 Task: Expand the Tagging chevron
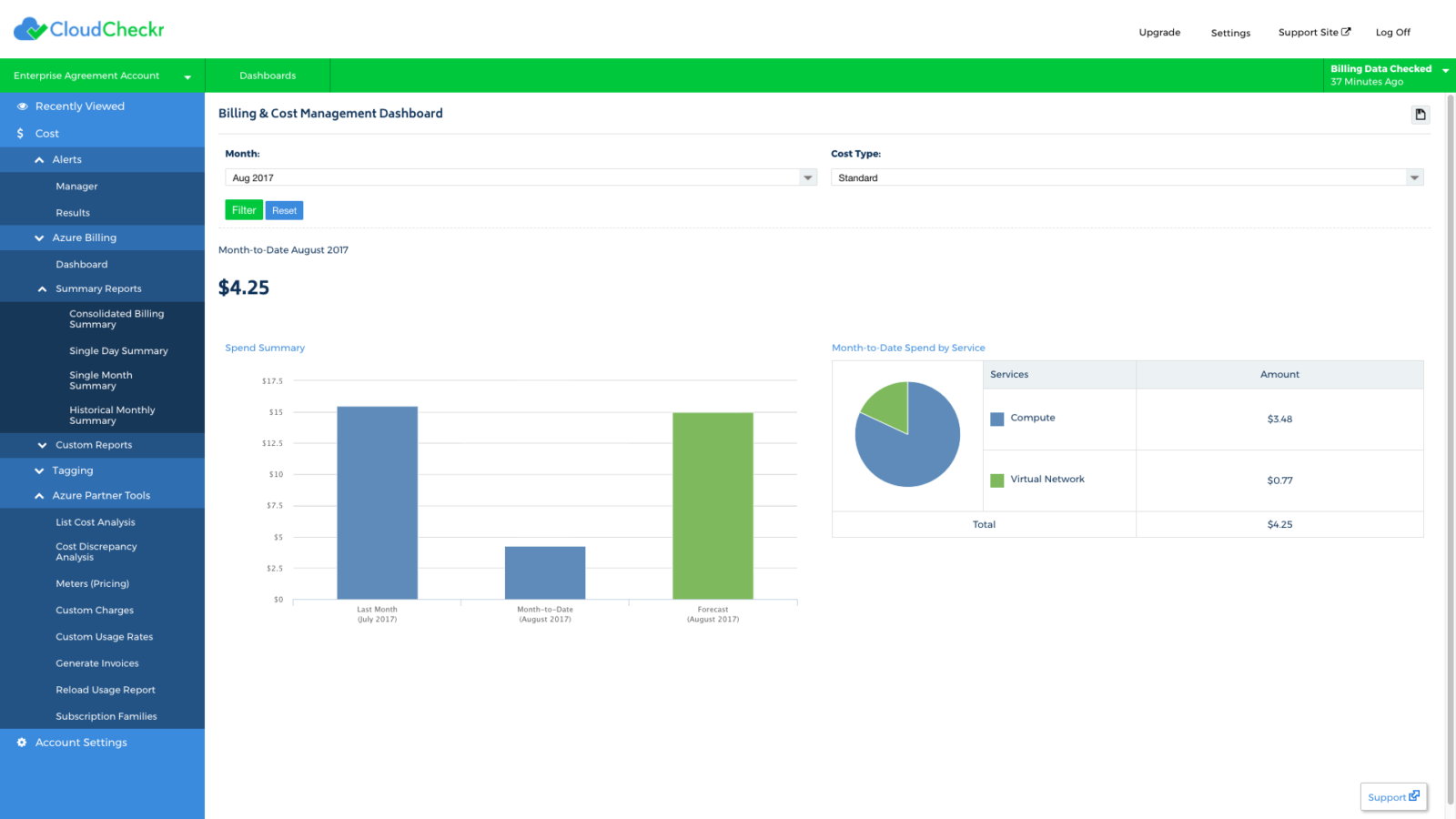(39, 471)
